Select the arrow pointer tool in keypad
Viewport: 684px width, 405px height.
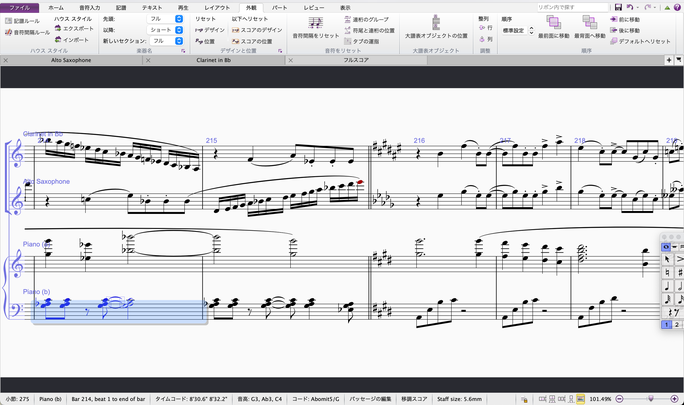click(667, 260)
